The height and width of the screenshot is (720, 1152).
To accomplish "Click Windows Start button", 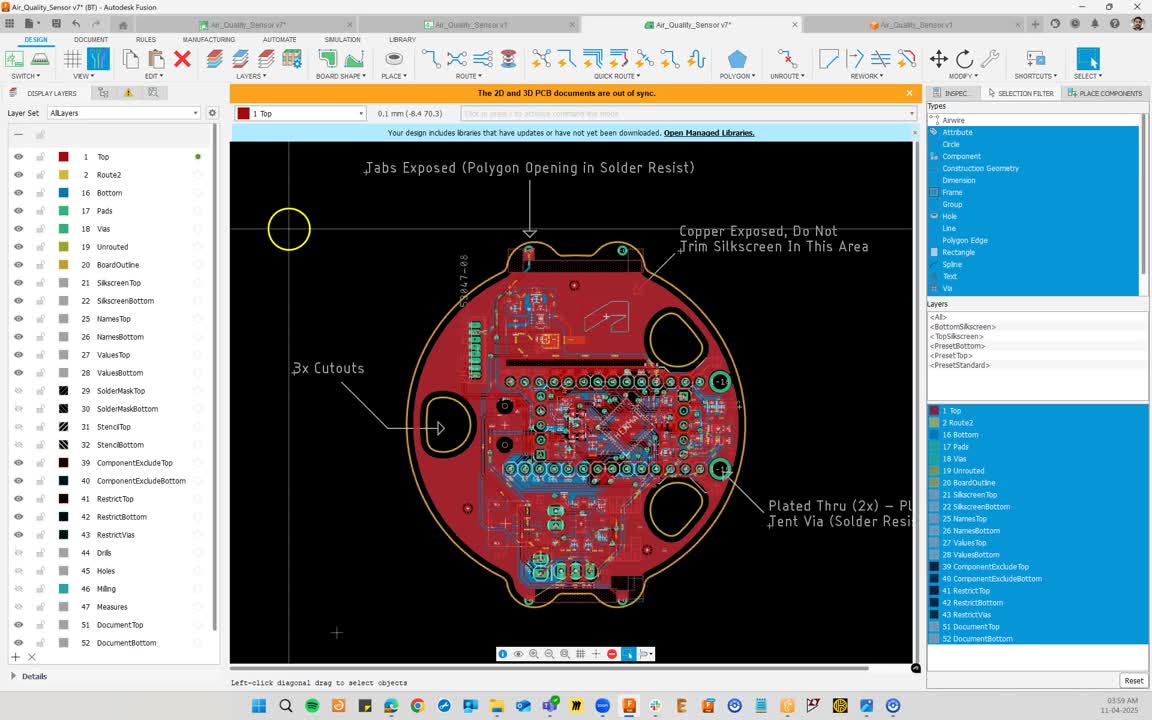I will pos(259,706).
